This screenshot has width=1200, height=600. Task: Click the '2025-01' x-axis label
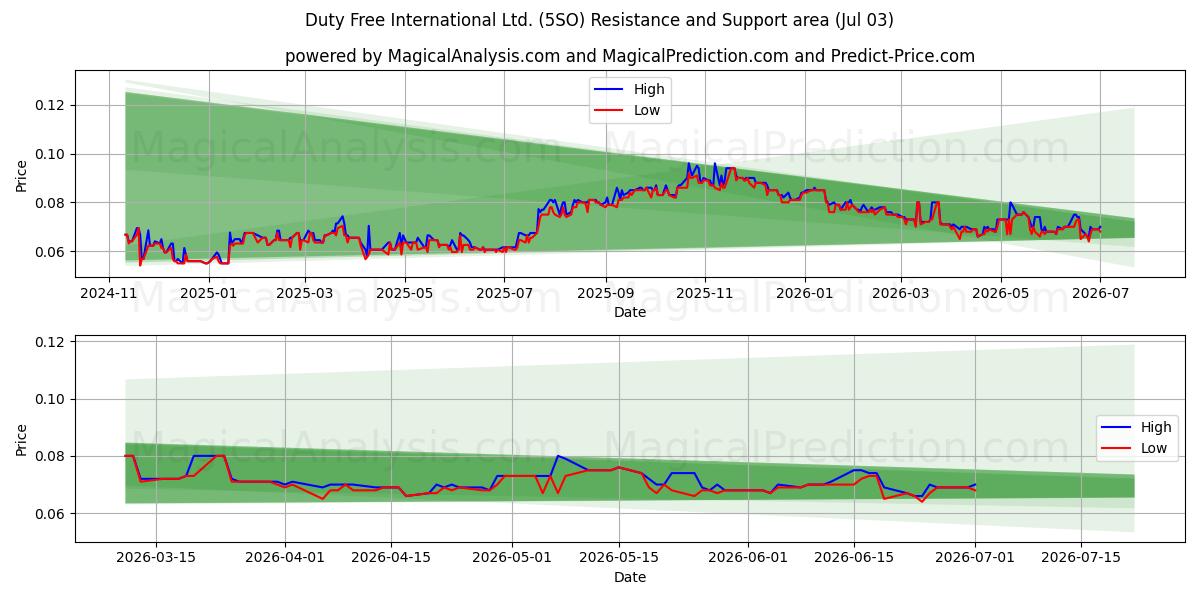(210, 293)
